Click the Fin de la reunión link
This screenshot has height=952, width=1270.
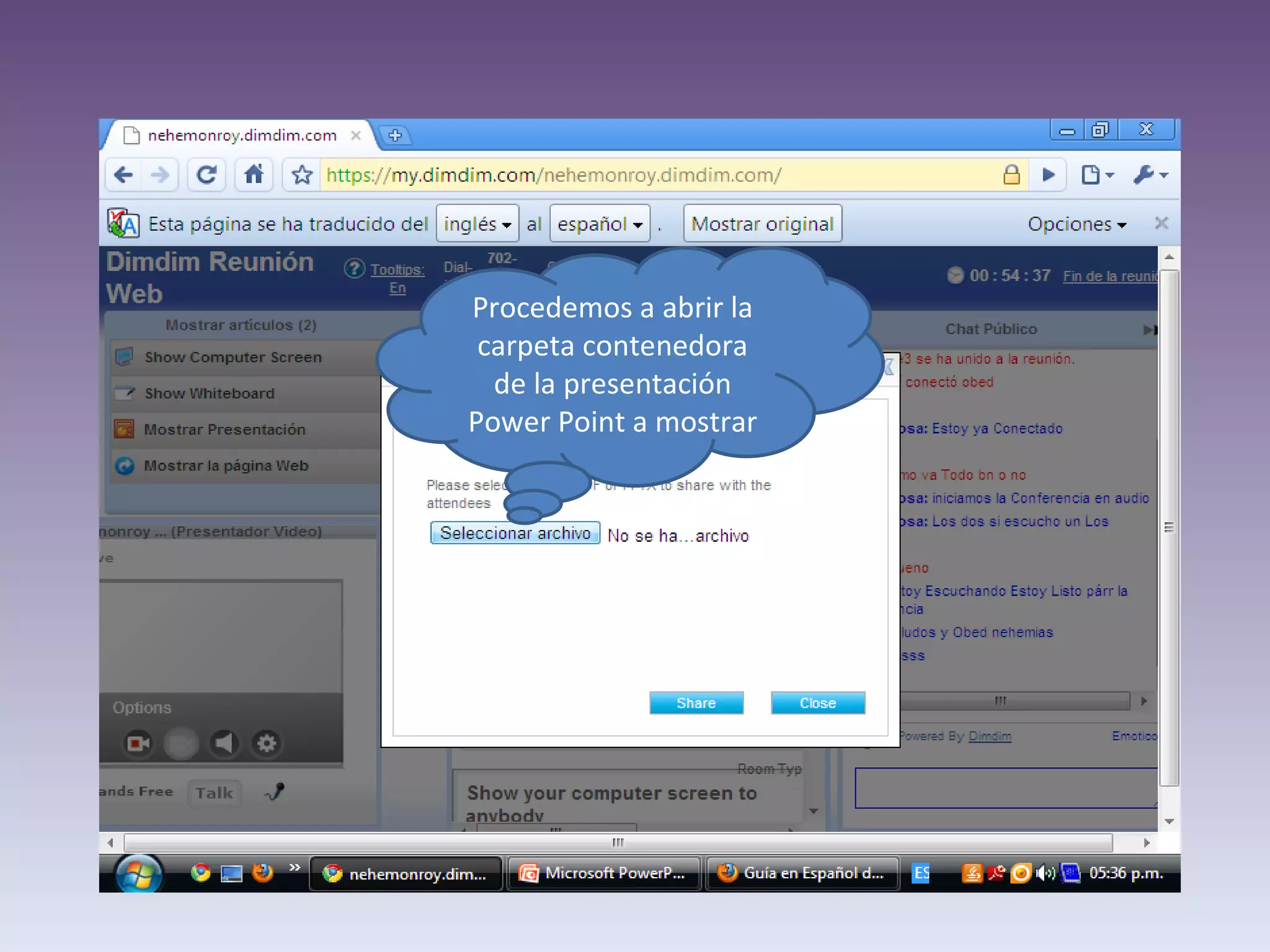click(x=1109, y=276)
